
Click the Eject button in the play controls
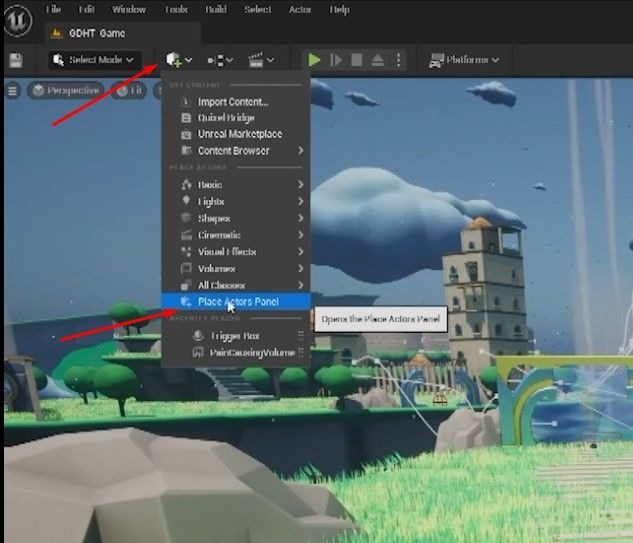[378, 60]
